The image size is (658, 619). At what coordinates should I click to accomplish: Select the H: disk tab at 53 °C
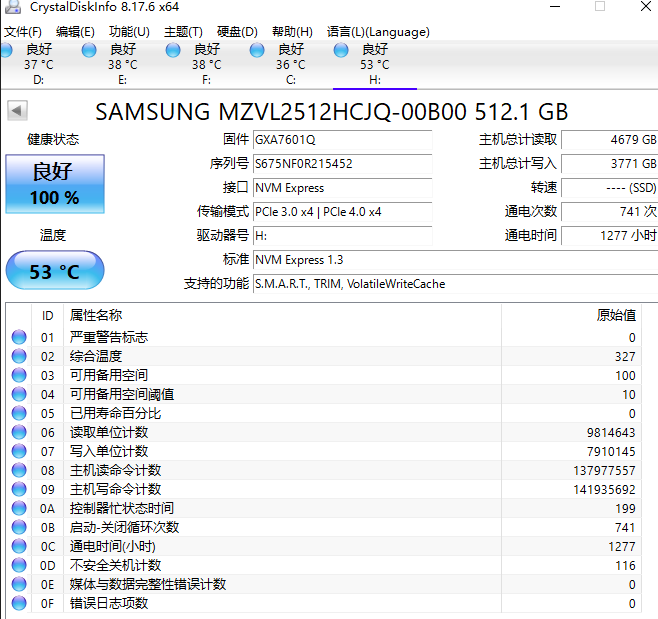coord(375,64)
